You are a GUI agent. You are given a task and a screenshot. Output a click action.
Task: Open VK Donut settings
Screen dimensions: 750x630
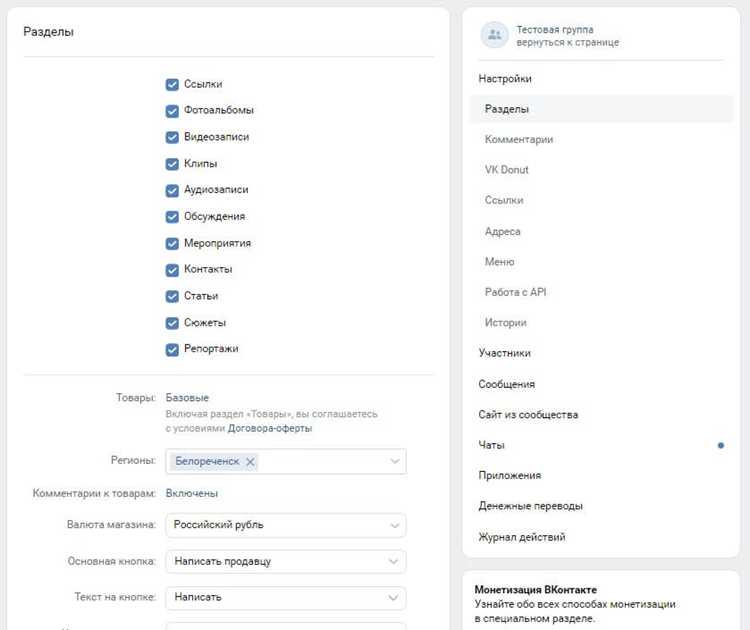coord(507,170)
